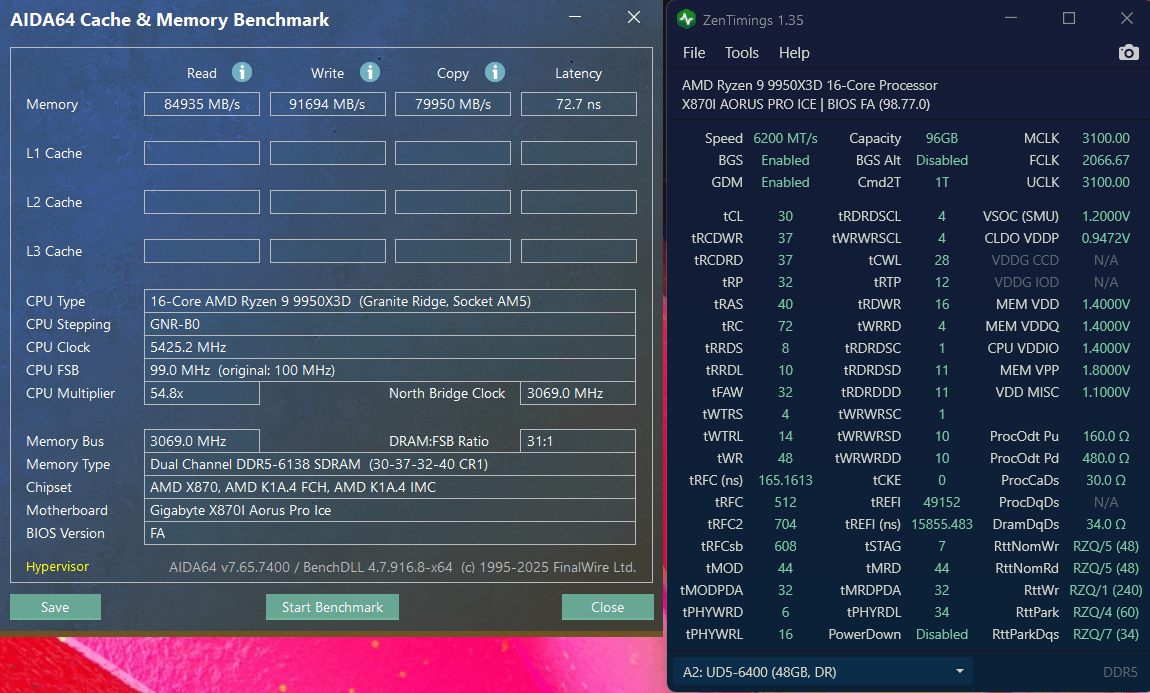Click the RttPark value RZQ/4 (60)
Image resolution: width=1150 pixels, height=693 pixels.
pos(1106,612)
